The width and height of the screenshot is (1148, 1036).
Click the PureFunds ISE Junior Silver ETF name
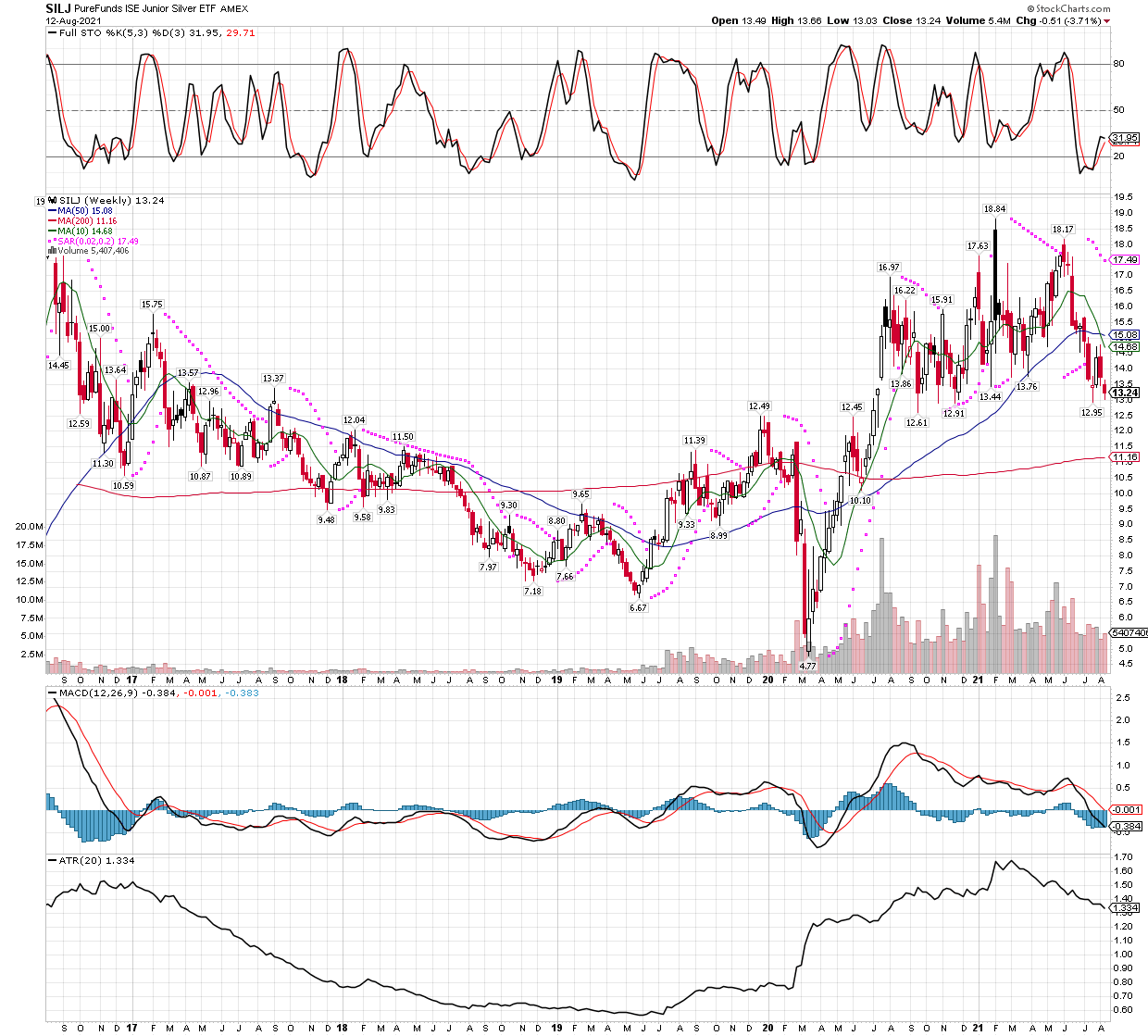[x=145, y=7]
